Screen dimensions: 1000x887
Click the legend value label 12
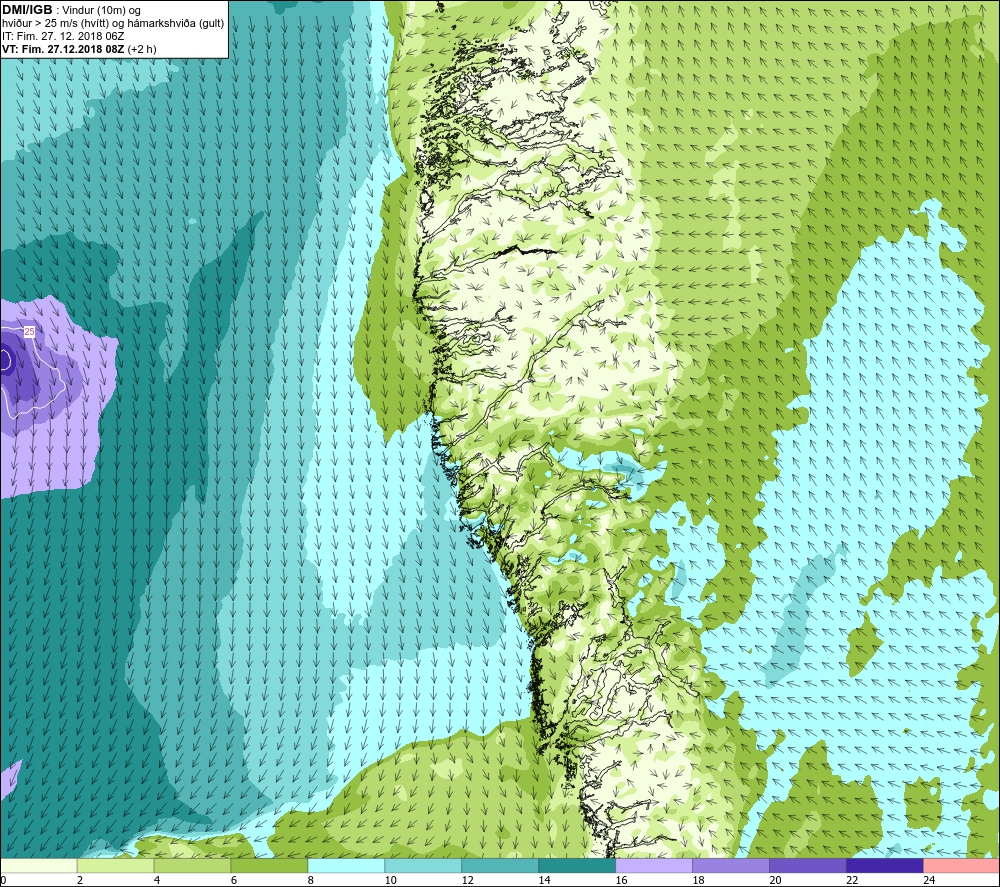(x=467, y=880)
